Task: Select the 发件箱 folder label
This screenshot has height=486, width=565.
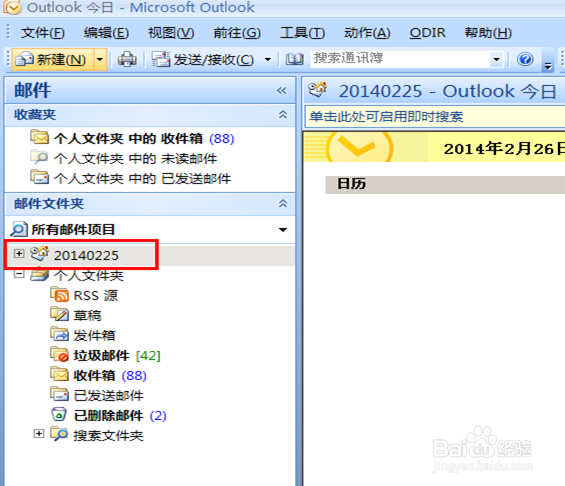Action: [94, 335]
